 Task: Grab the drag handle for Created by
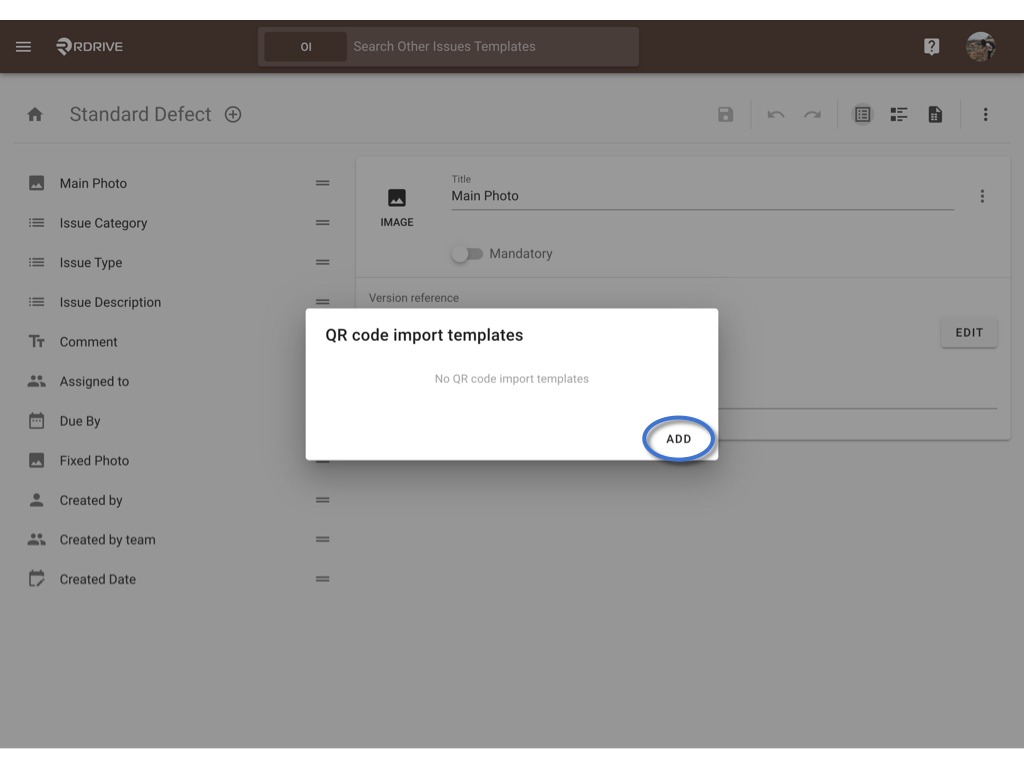[323, 500]
